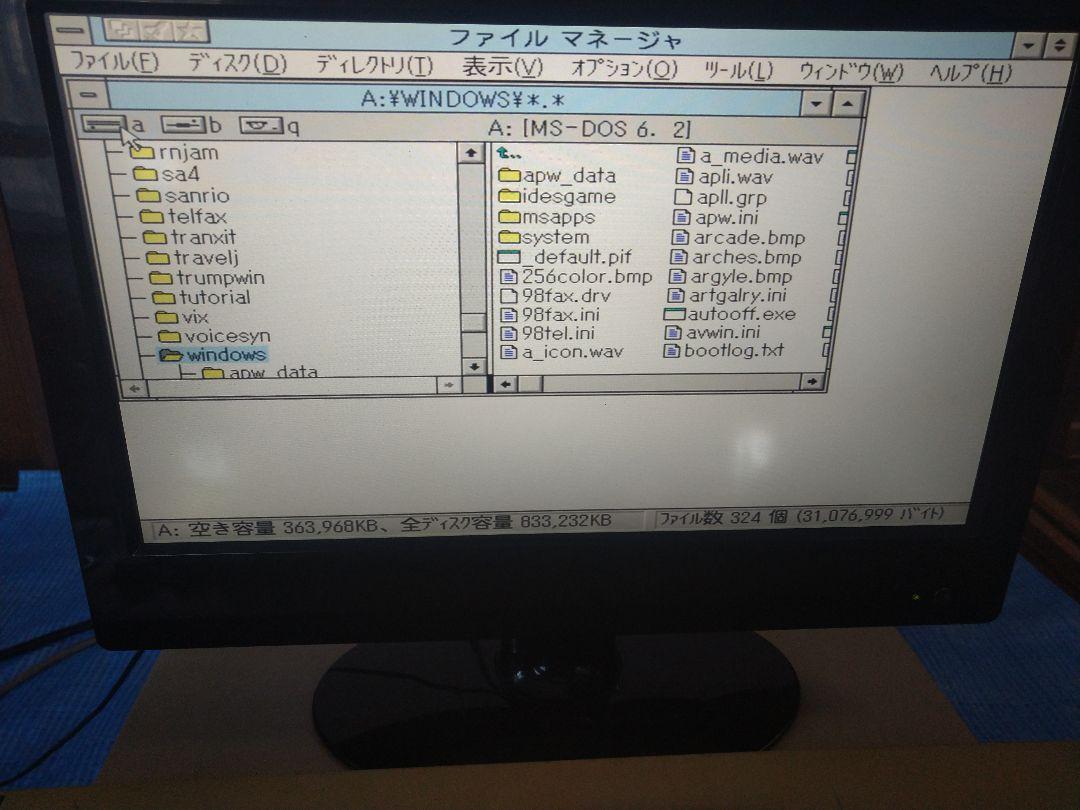Open the ツール(L) menu

tap(738, 70)
